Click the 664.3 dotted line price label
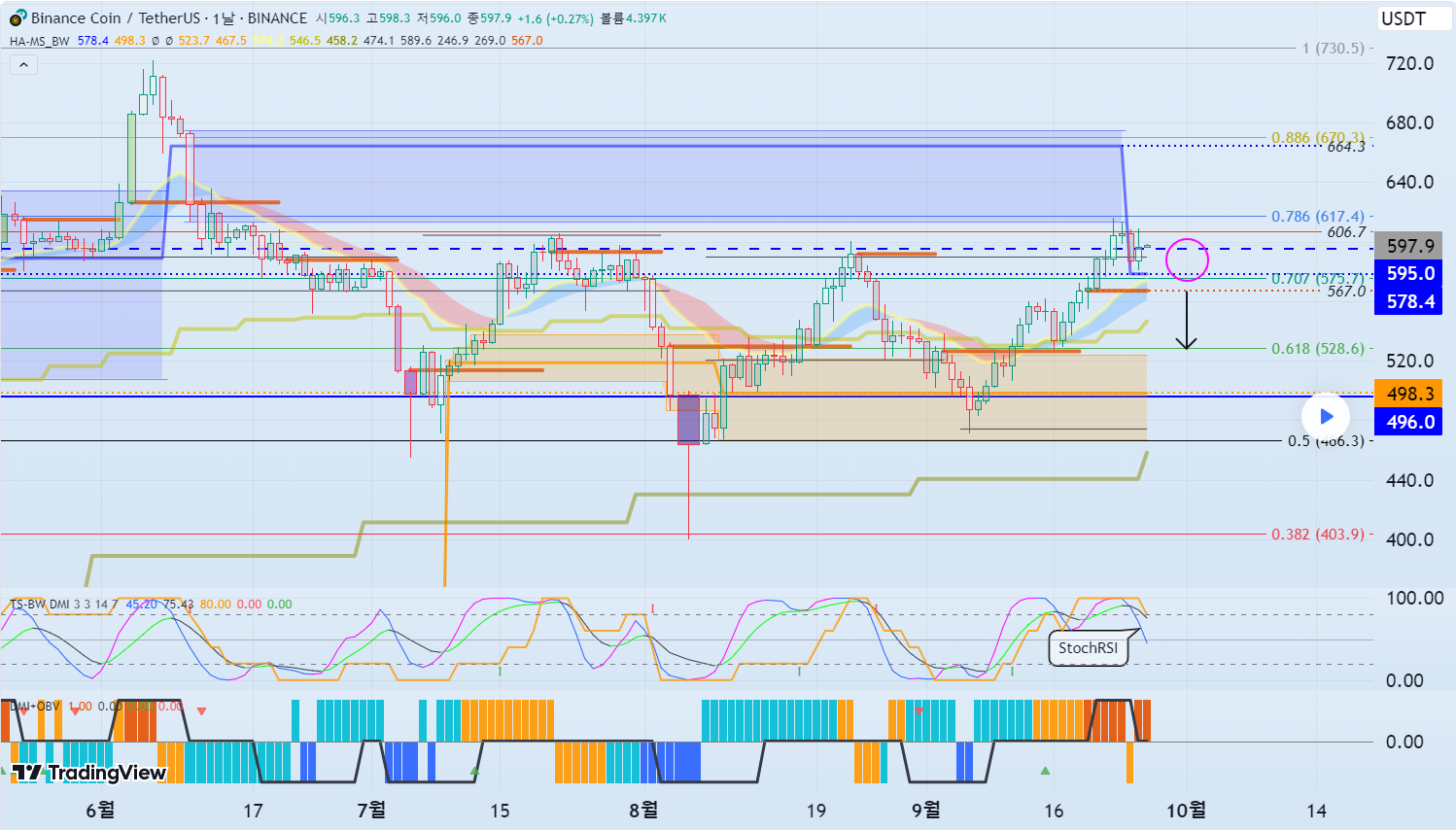 click(x=1346, y=147)
